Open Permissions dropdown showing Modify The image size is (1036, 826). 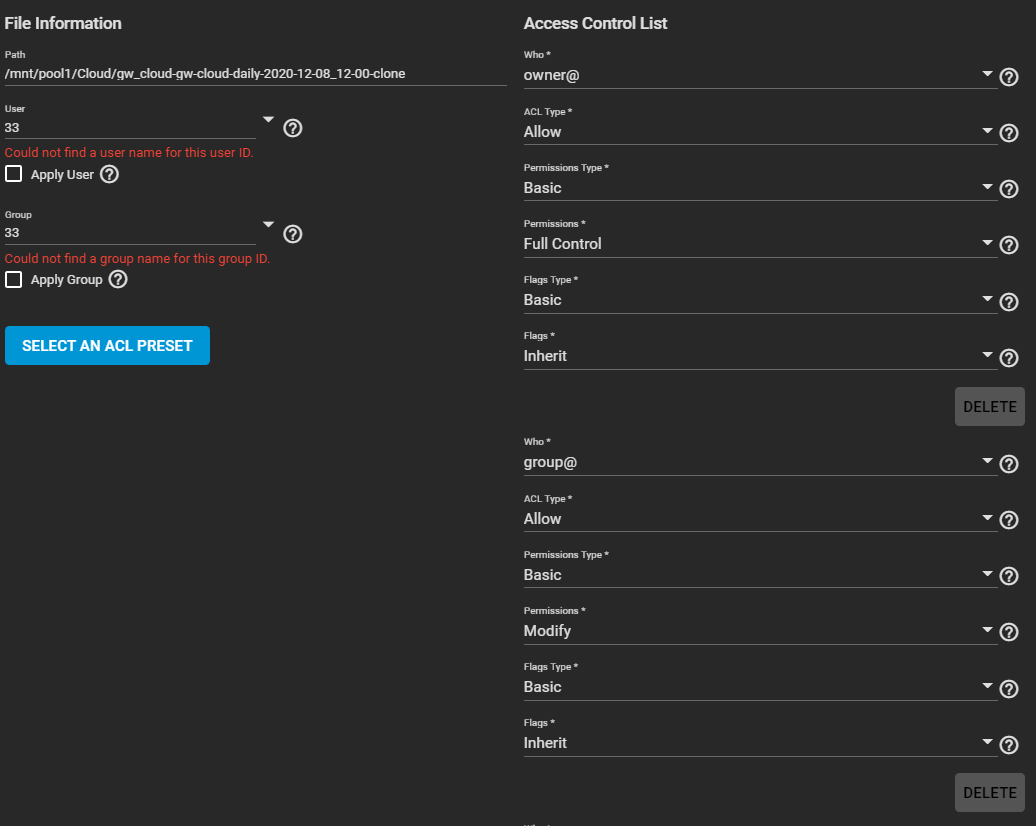(760, 631)
